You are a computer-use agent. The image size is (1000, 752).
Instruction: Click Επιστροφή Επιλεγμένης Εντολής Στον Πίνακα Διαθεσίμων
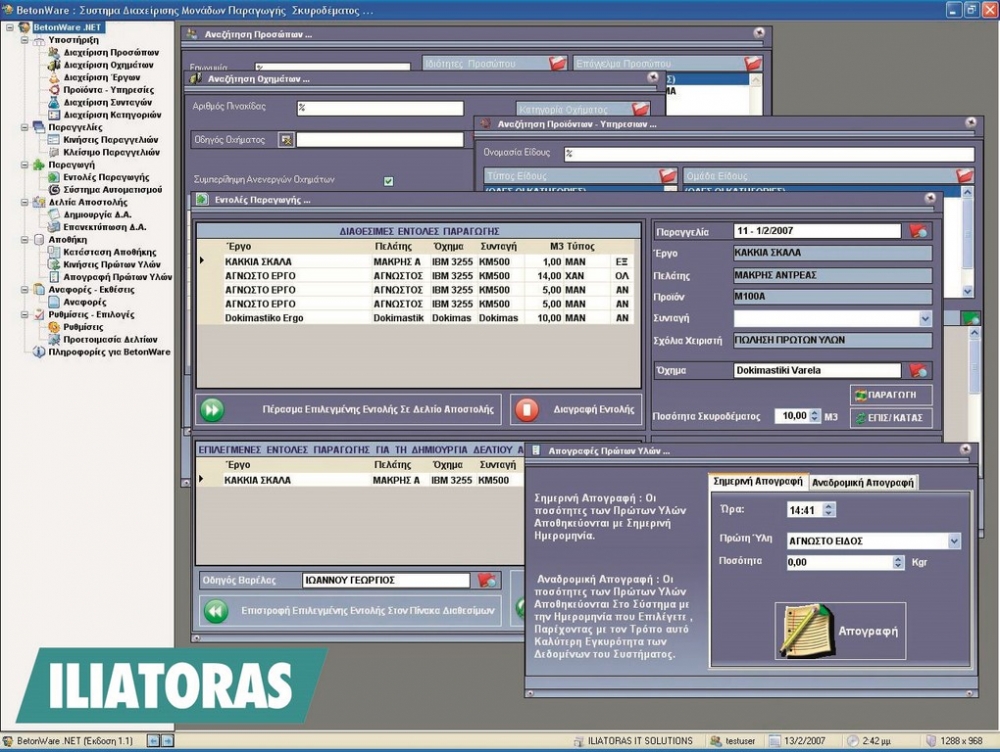coord(350,610)
